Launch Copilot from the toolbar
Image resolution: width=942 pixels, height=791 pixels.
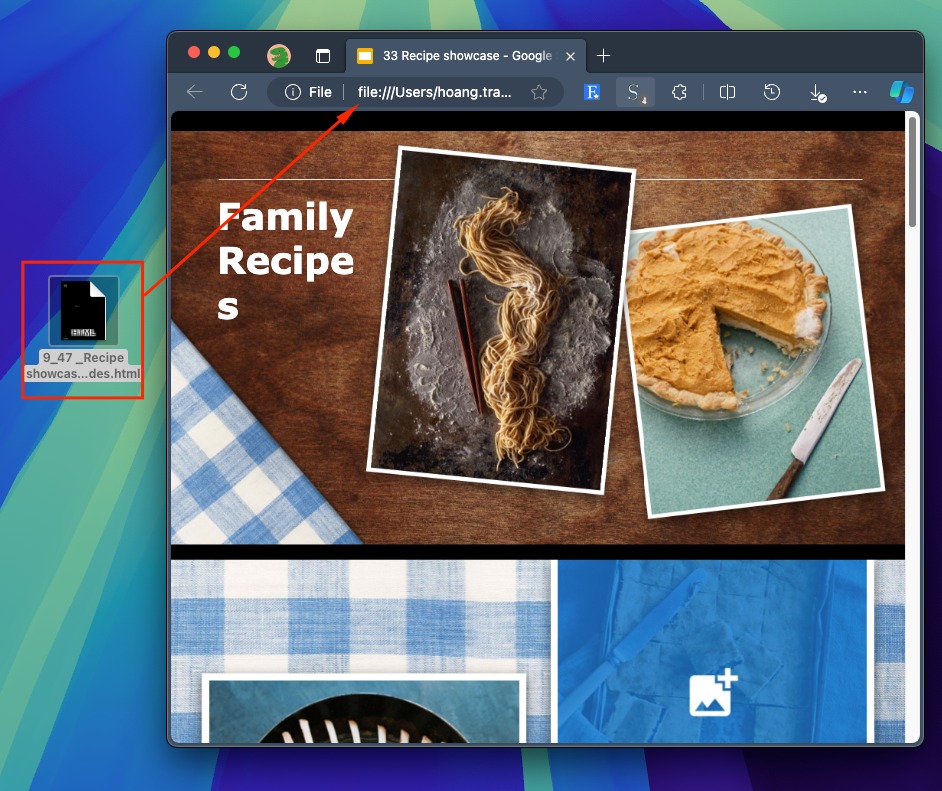902,92
